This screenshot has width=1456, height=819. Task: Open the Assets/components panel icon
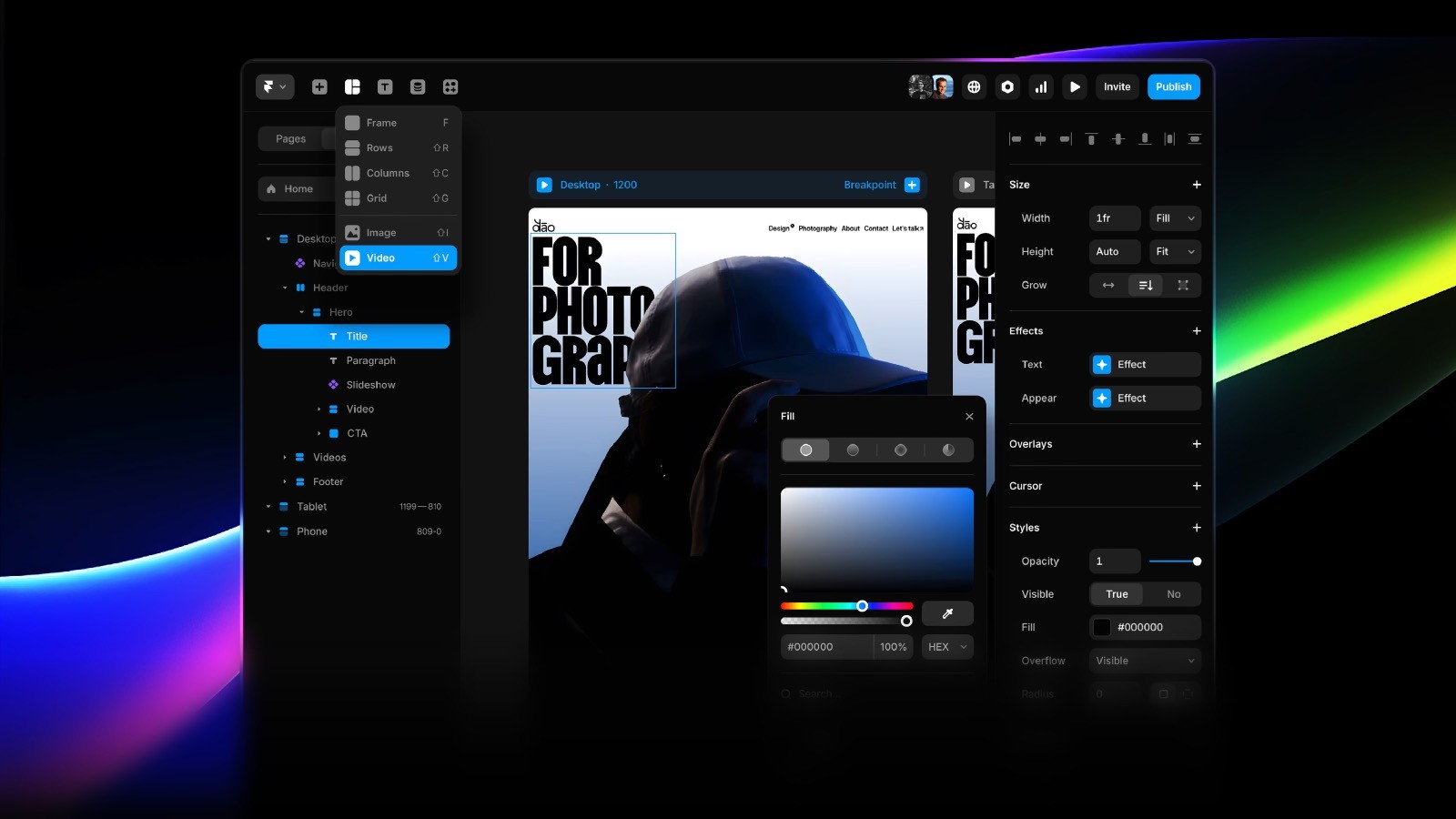coord(450,86)
